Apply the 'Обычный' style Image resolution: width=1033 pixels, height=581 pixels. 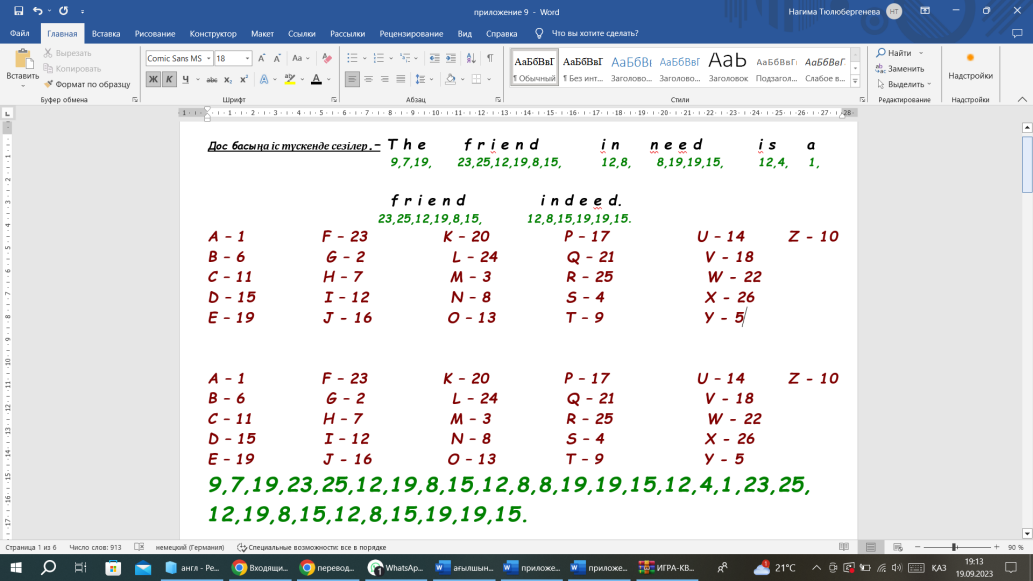(x=534, y=68)
